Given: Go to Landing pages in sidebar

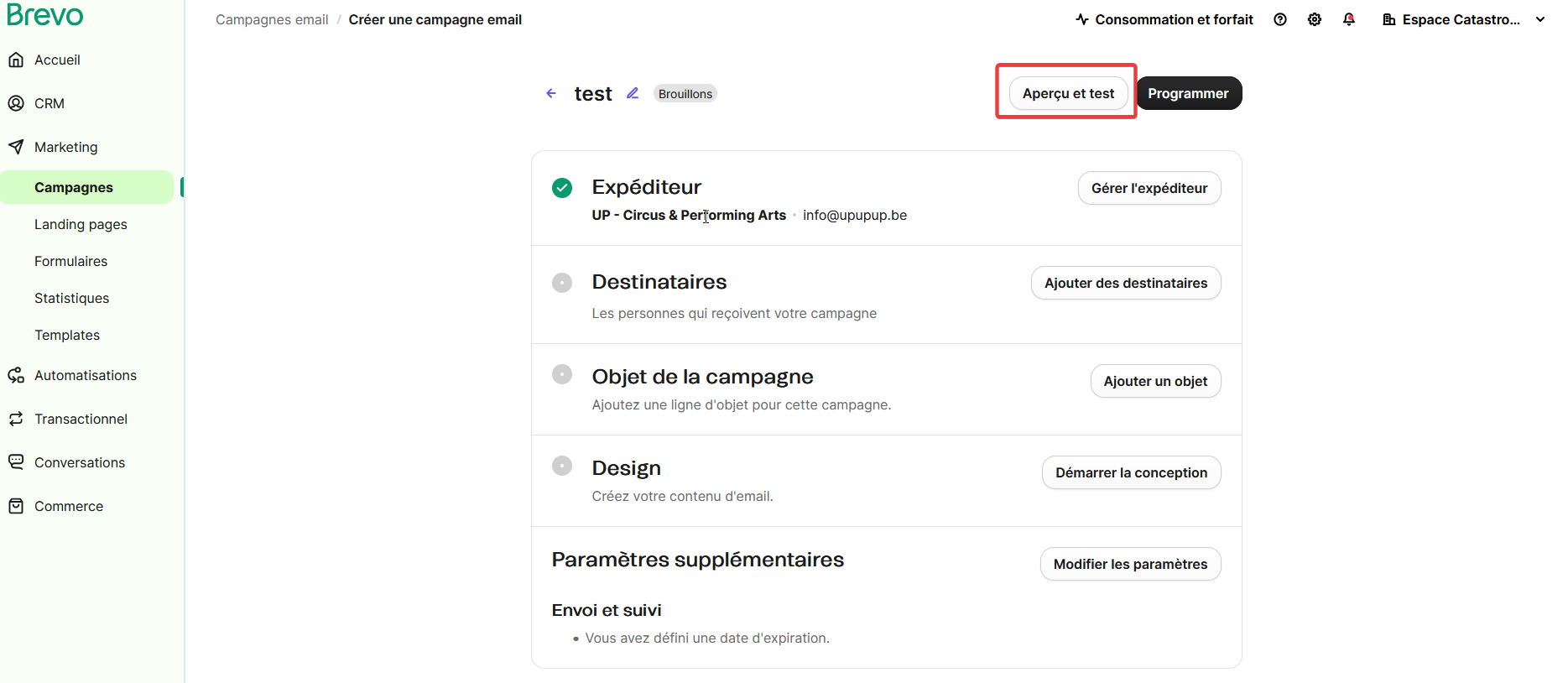Looking at the screenshot, I should (x=81, y=224).
